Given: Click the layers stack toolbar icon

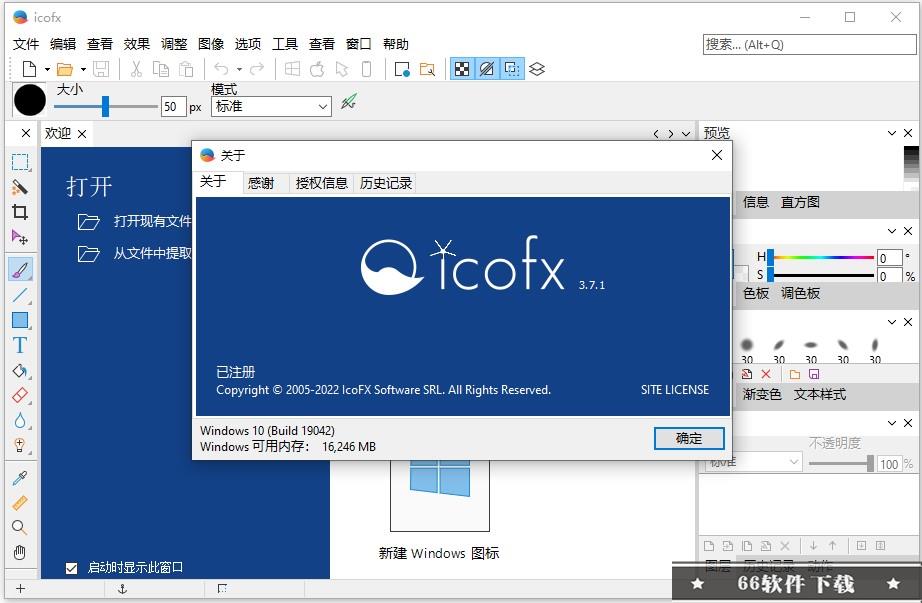Looking at the screenshot, I should point(537,69).
